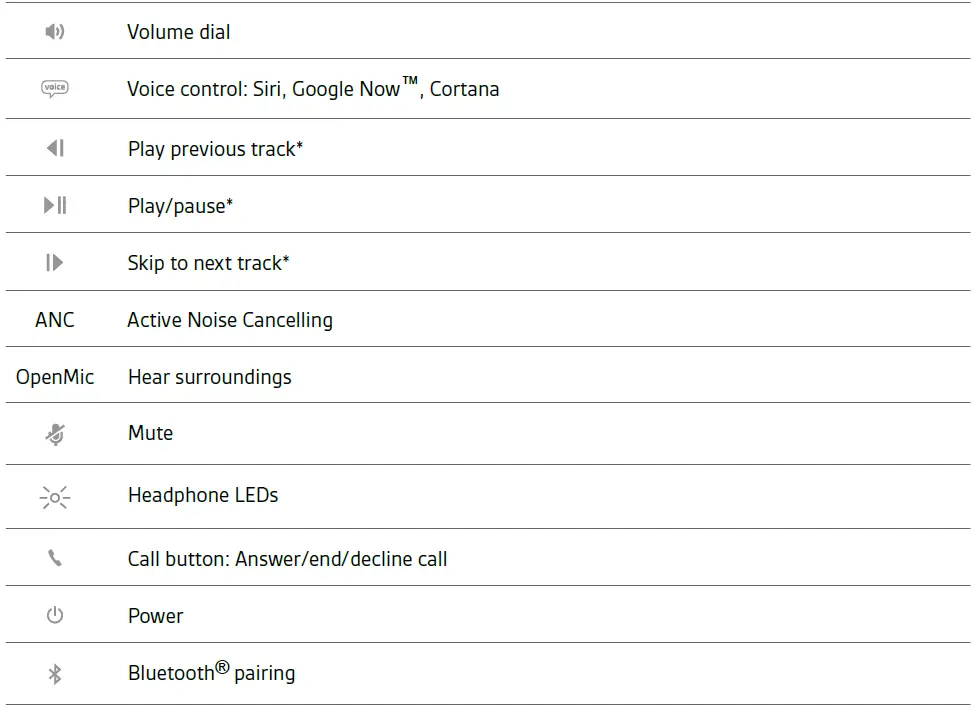977x708 pixels.
Task: Click the OpenMic label
Action: pos(55,377)
